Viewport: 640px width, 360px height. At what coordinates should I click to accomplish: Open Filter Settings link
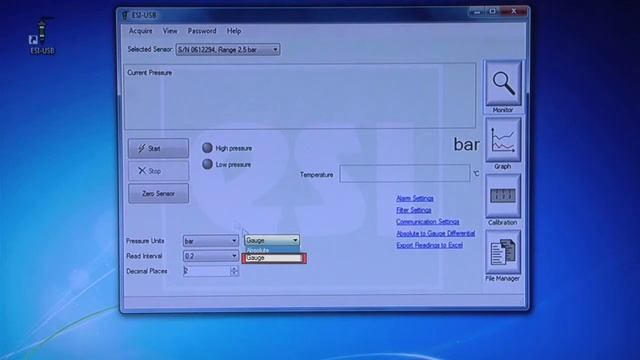(413, 210)
